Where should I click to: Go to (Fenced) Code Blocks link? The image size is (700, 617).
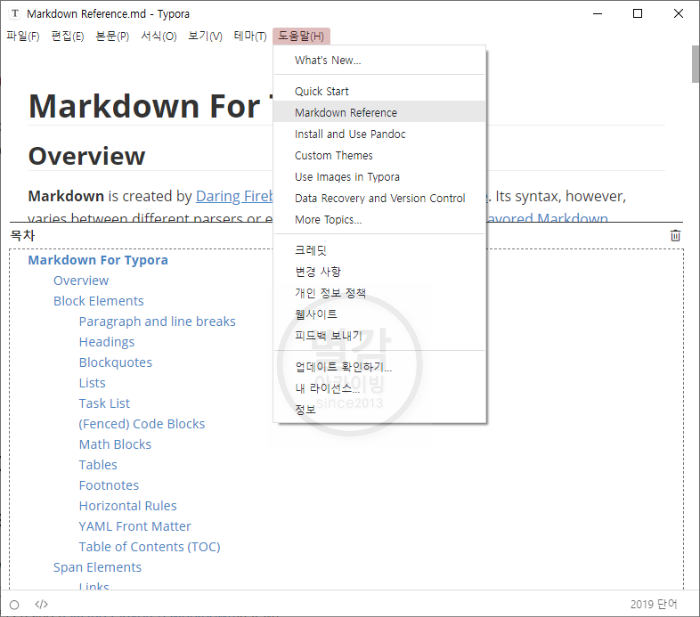tap(142, 424)
